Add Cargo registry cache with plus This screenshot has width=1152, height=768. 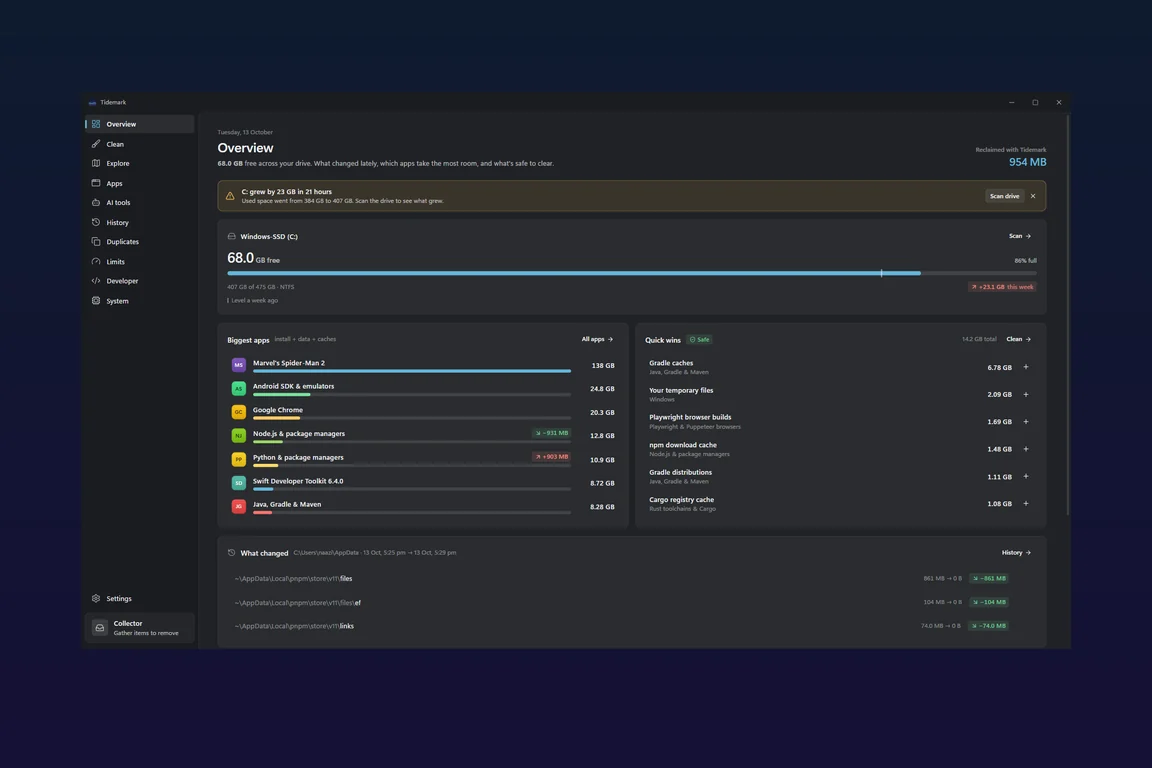tap(1026, 503)
